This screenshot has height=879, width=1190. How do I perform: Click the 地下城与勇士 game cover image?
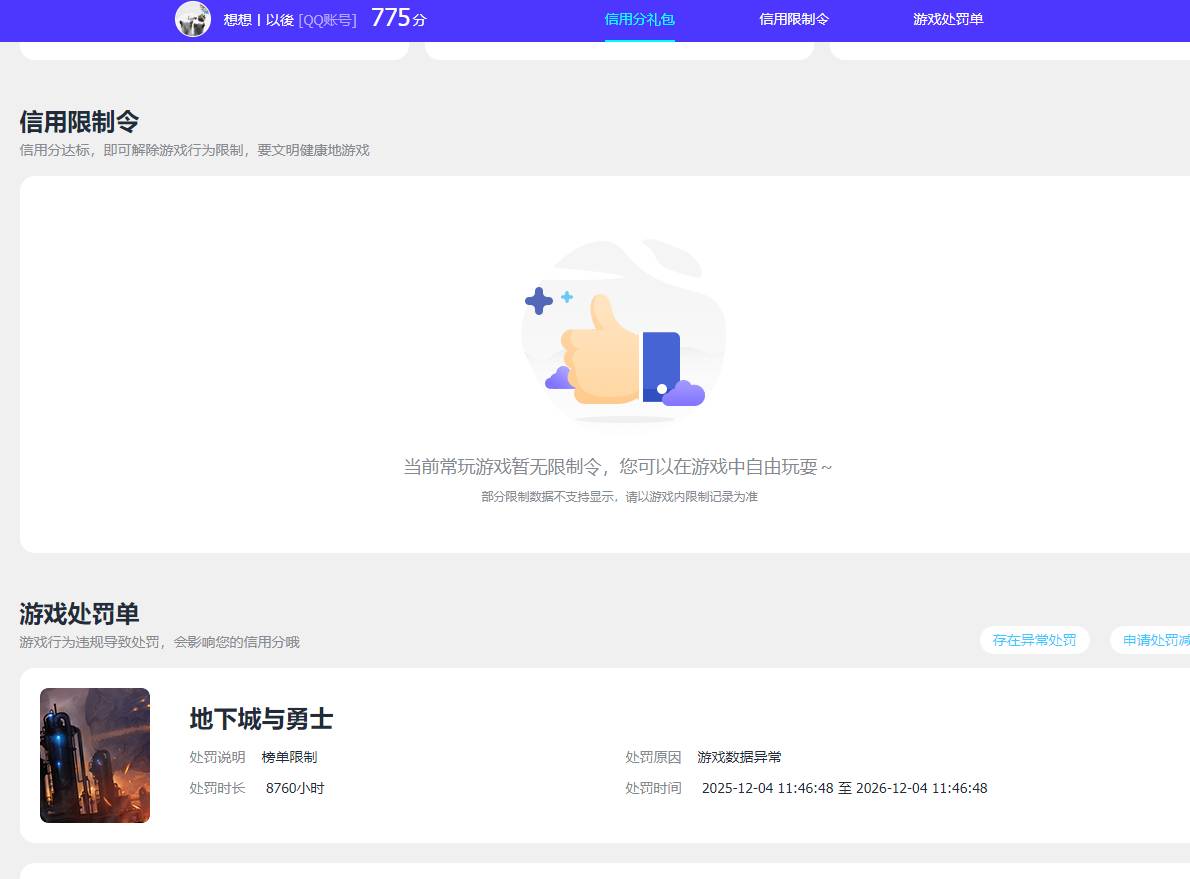click(x=95, y=755)
